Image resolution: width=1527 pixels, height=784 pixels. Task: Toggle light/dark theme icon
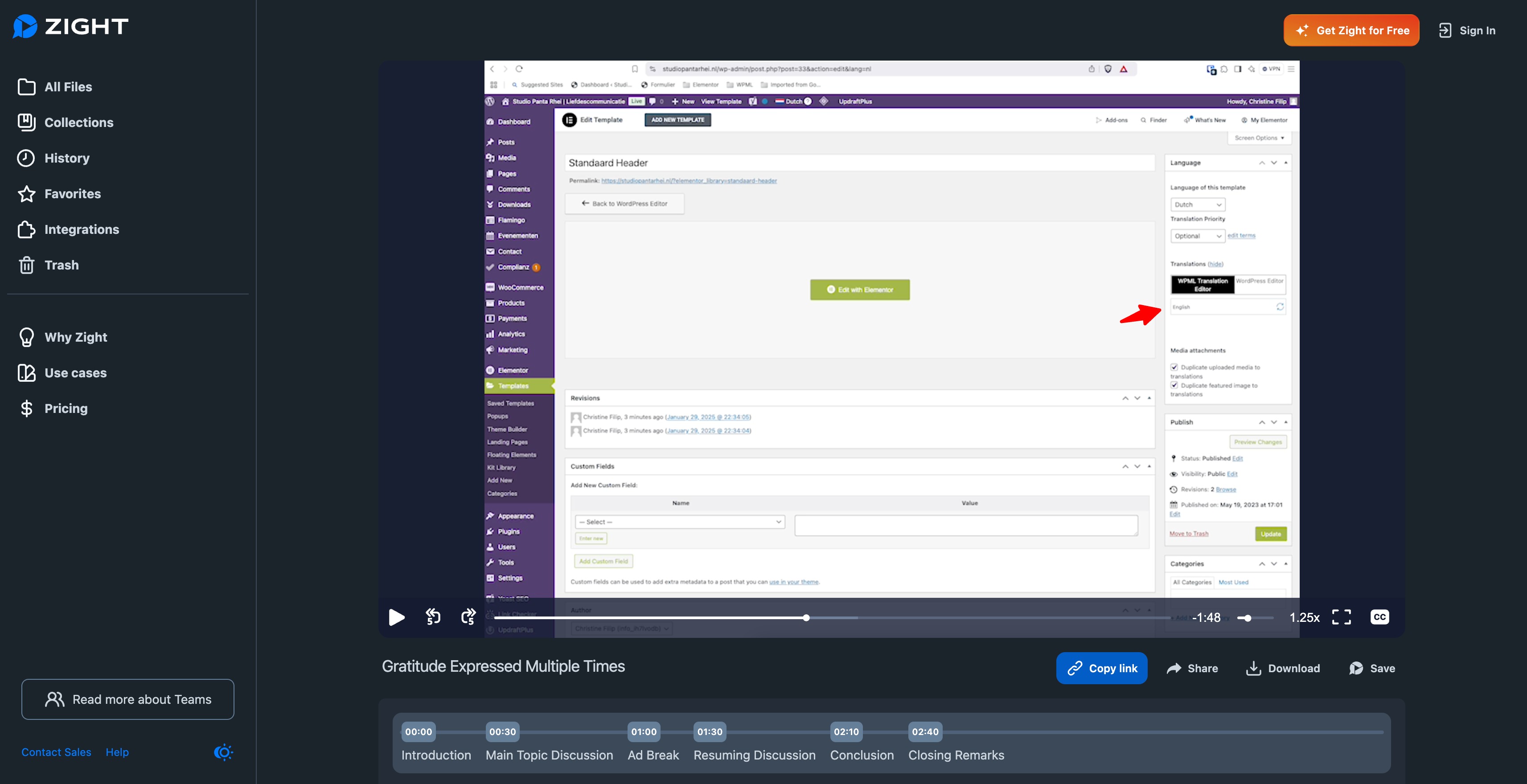[223, 752]
